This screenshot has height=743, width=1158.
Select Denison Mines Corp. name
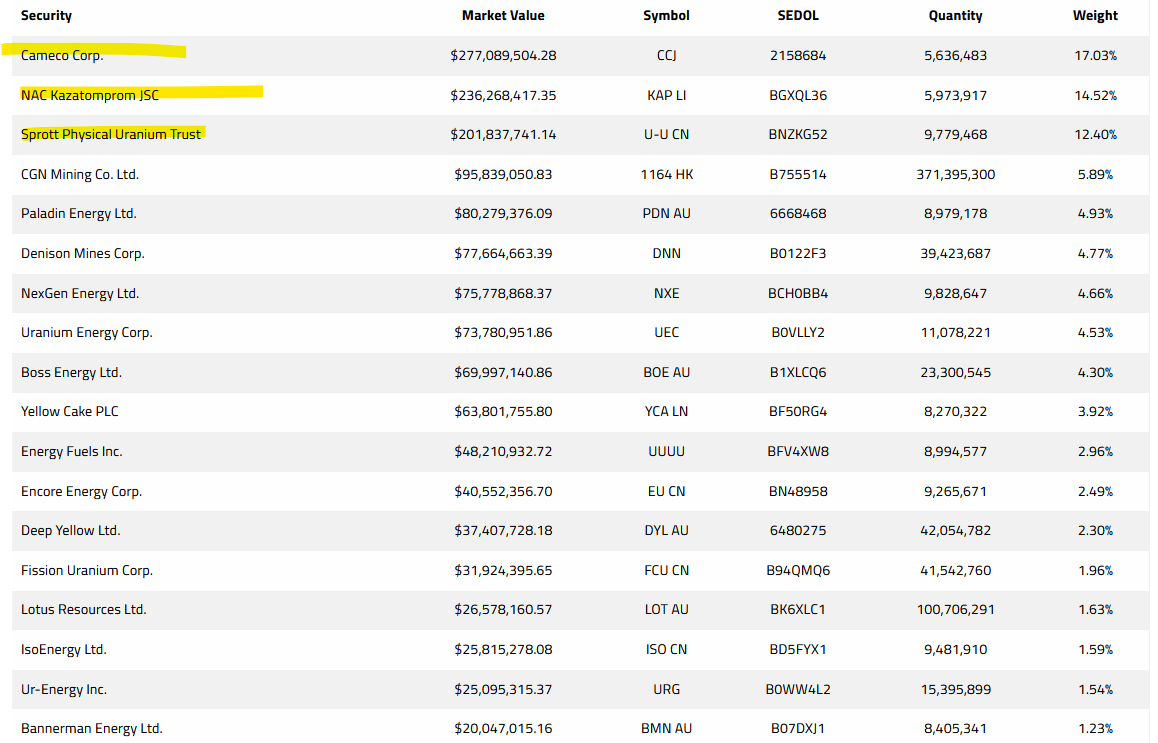(83, 253)
